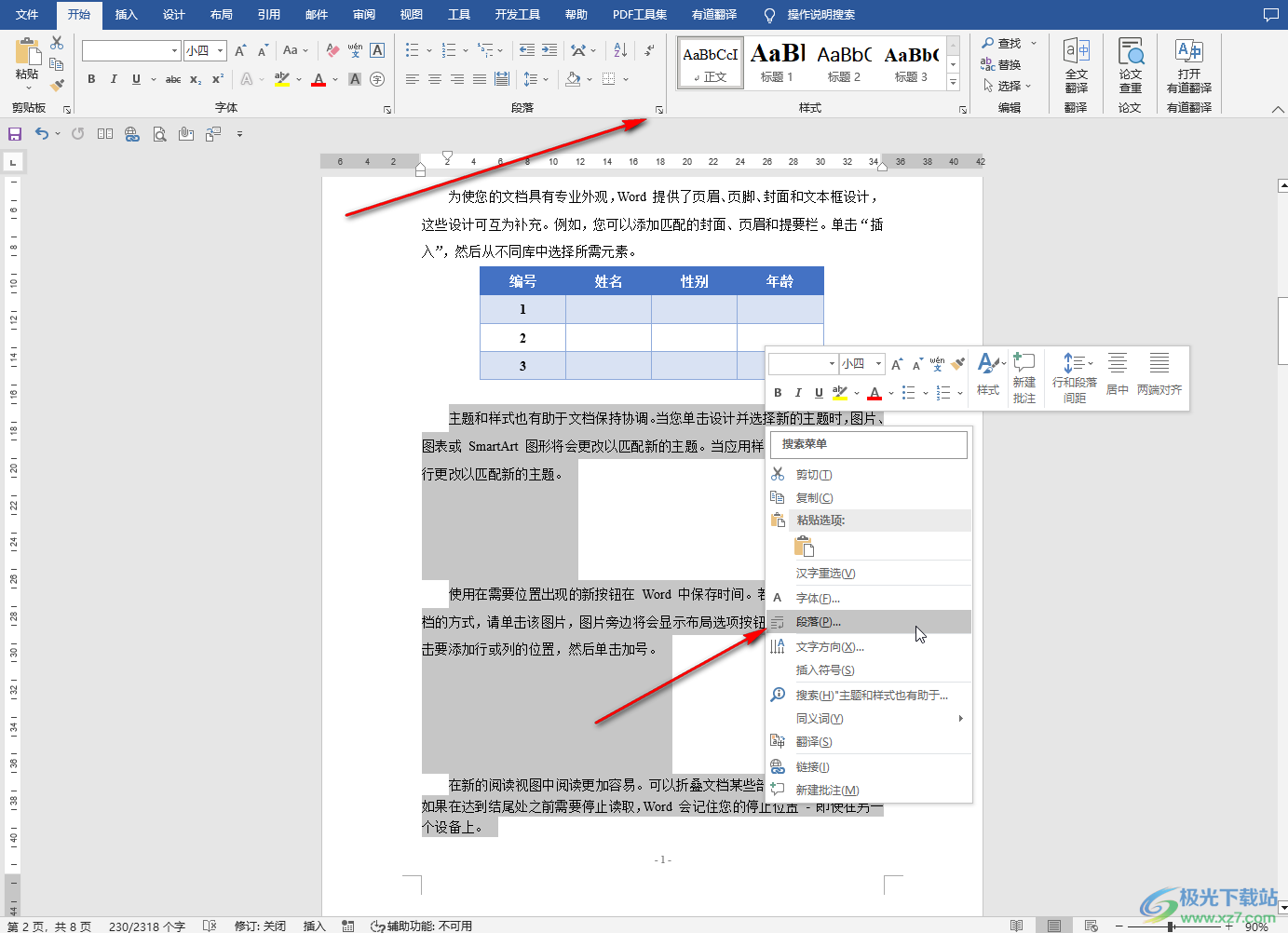Toggle Bold in the ribbon font group
Screen dimensions: 1288x933
point(91,79)
